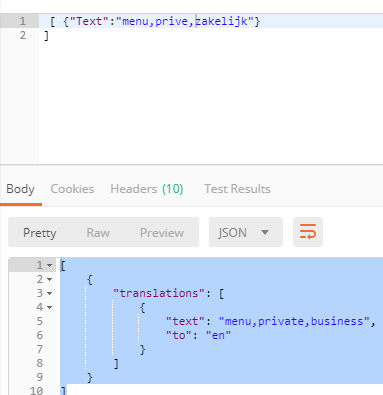Open the Headers (10) tab
This screenshot has height=395, width=383.
(x=147, y=189)
